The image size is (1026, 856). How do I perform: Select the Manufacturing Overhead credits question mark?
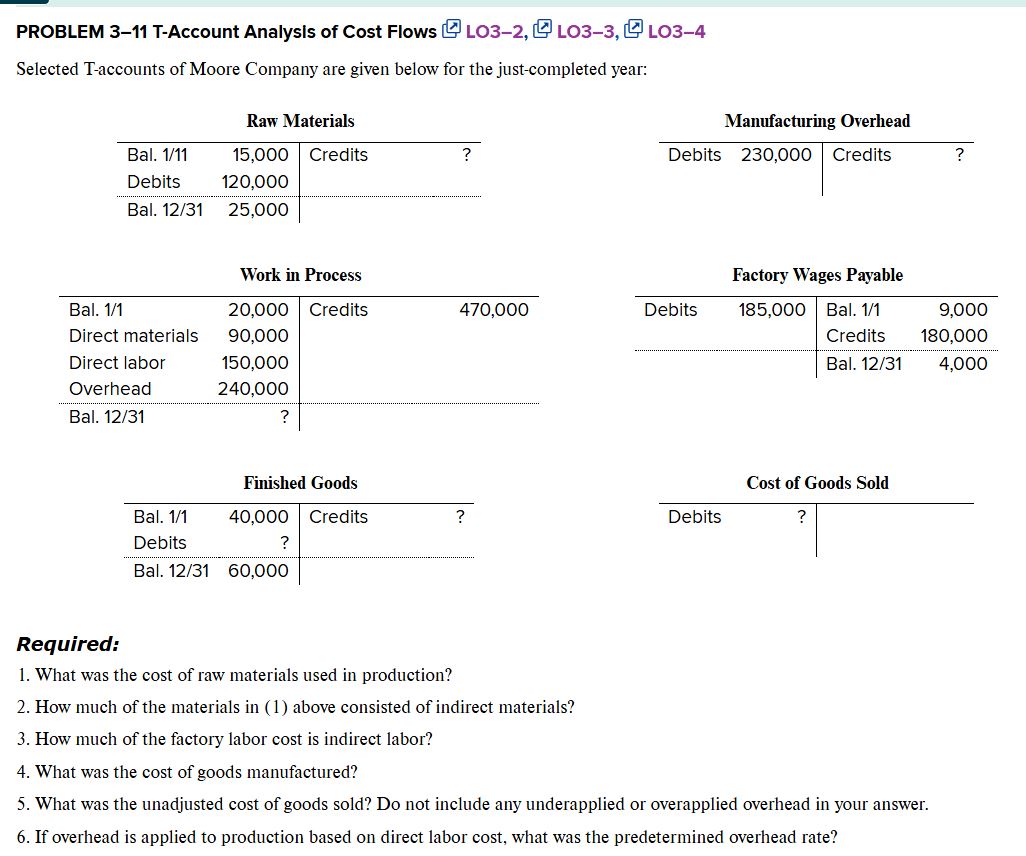click(959, 155)
